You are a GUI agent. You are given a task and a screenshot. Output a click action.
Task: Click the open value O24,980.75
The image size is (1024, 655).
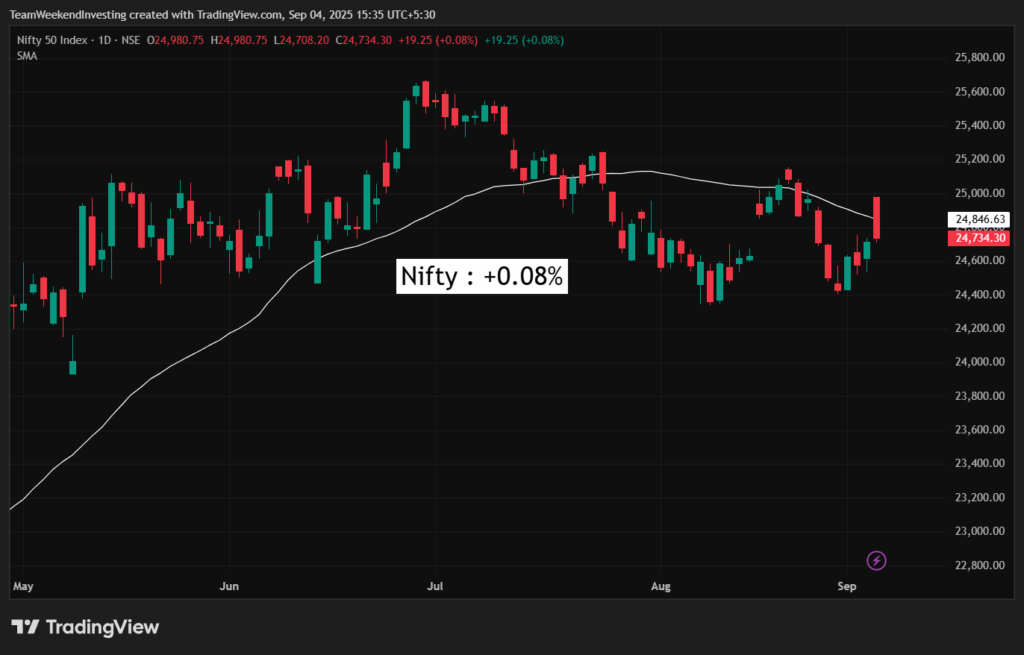click(x=176, y=40)
